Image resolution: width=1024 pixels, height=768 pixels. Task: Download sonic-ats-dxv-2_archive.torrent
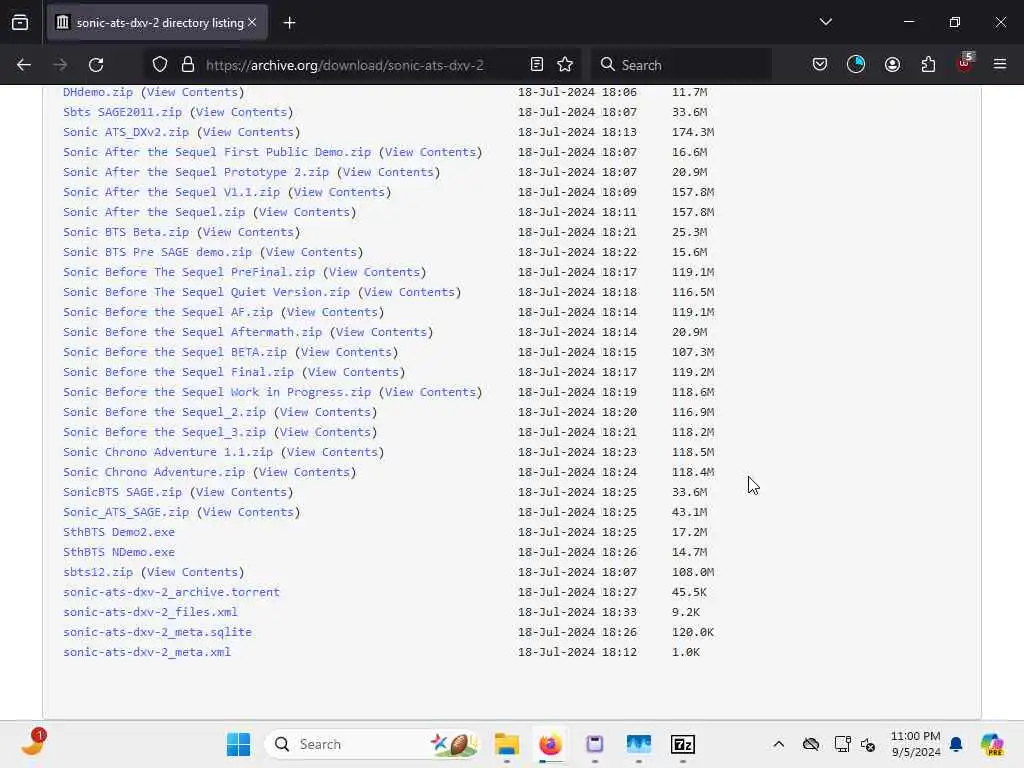pos(171,592)
